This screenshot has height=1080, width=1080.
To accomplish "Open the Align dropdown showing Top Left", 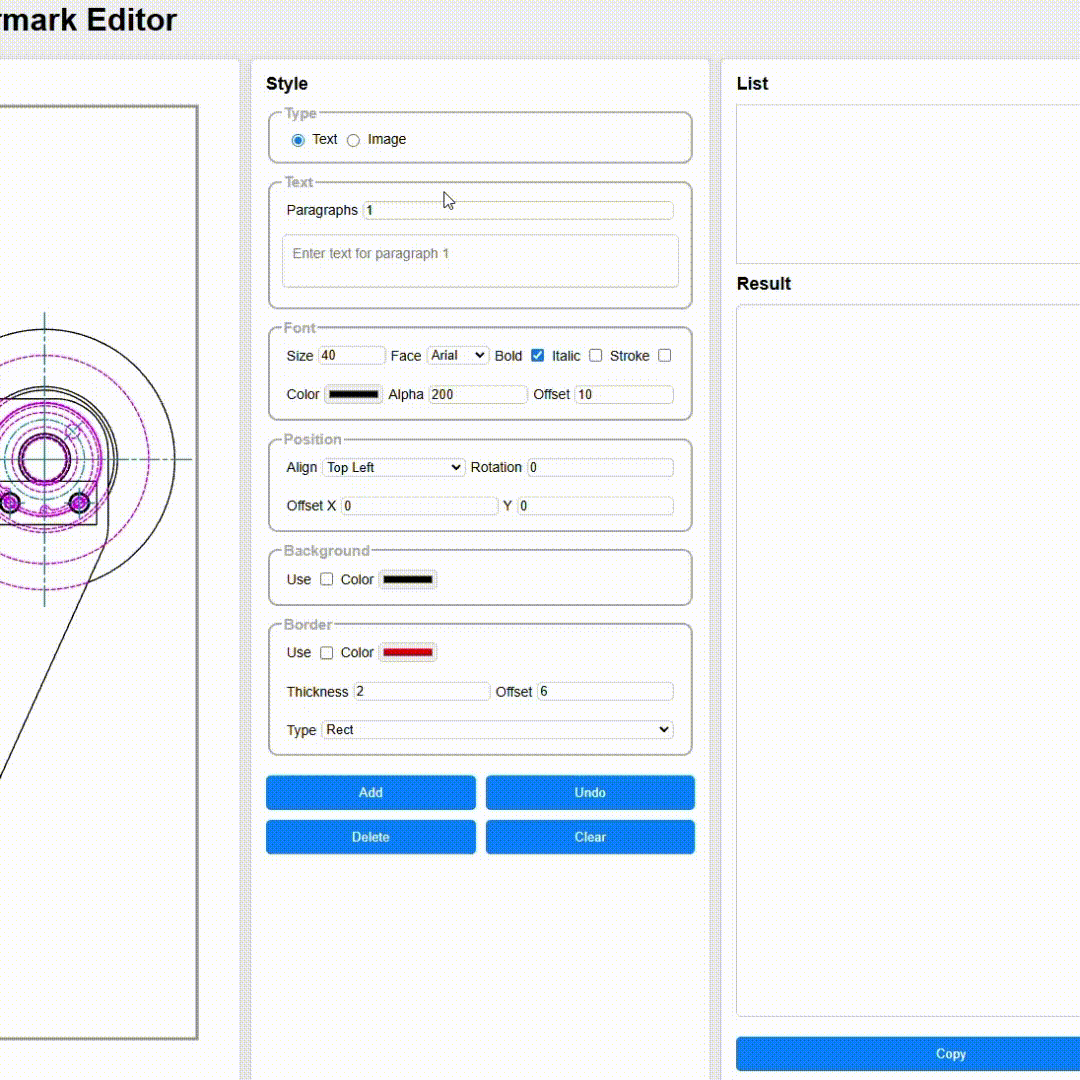I will pos(394,467).
